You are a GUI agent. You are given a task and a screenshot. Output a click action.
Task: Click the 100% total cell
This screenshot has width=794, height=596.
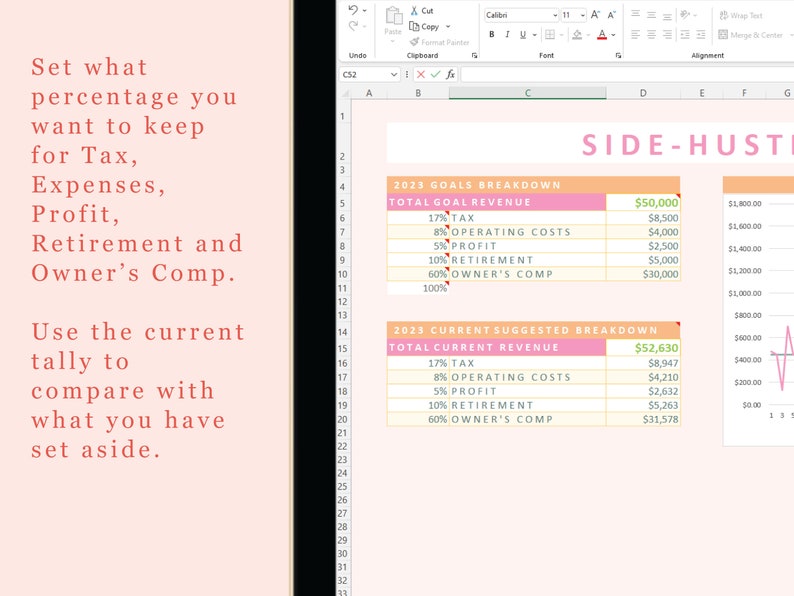click(x=418, y=288)
